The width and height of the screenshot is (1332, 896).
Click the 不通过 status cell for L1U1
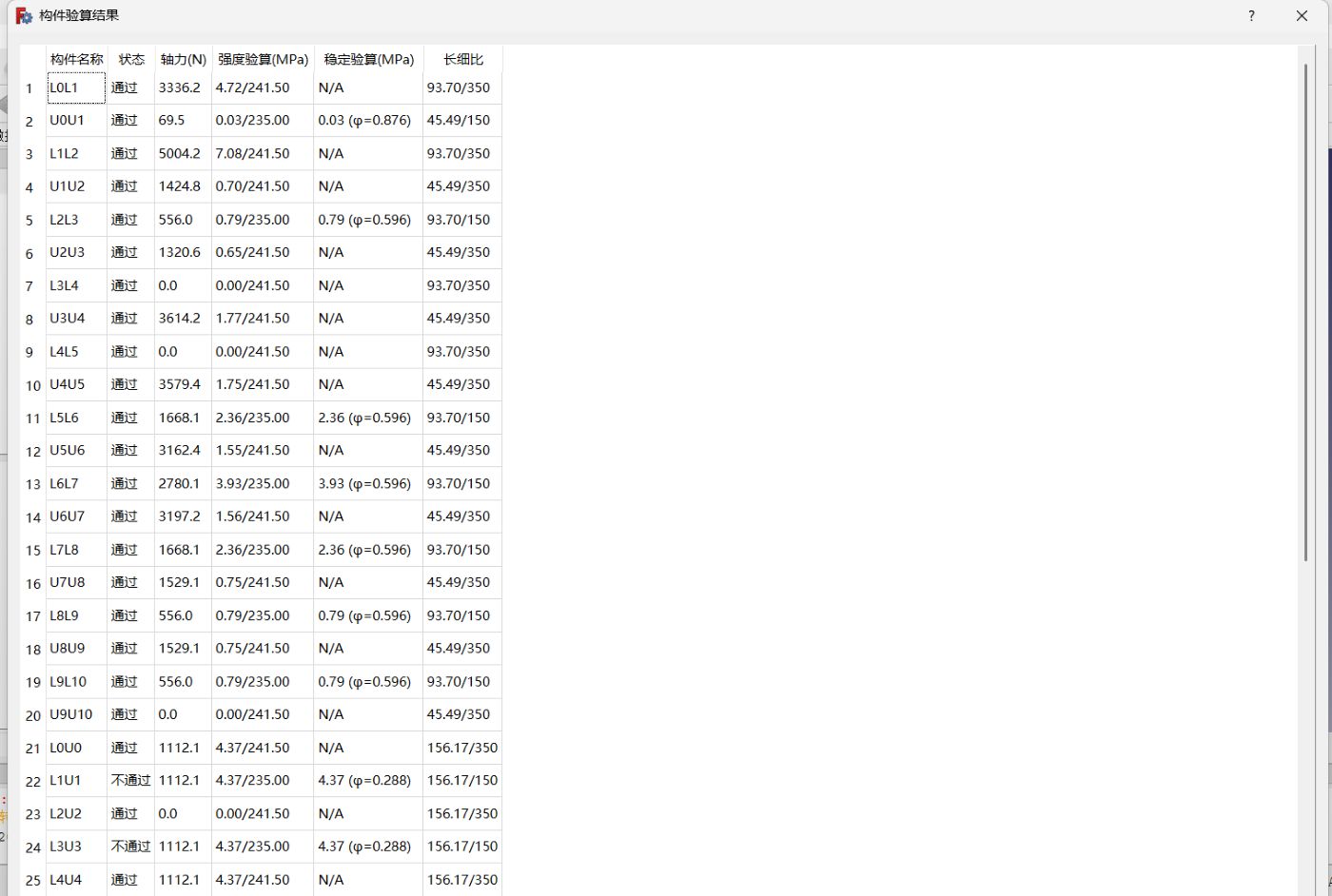tap(131, 780)
